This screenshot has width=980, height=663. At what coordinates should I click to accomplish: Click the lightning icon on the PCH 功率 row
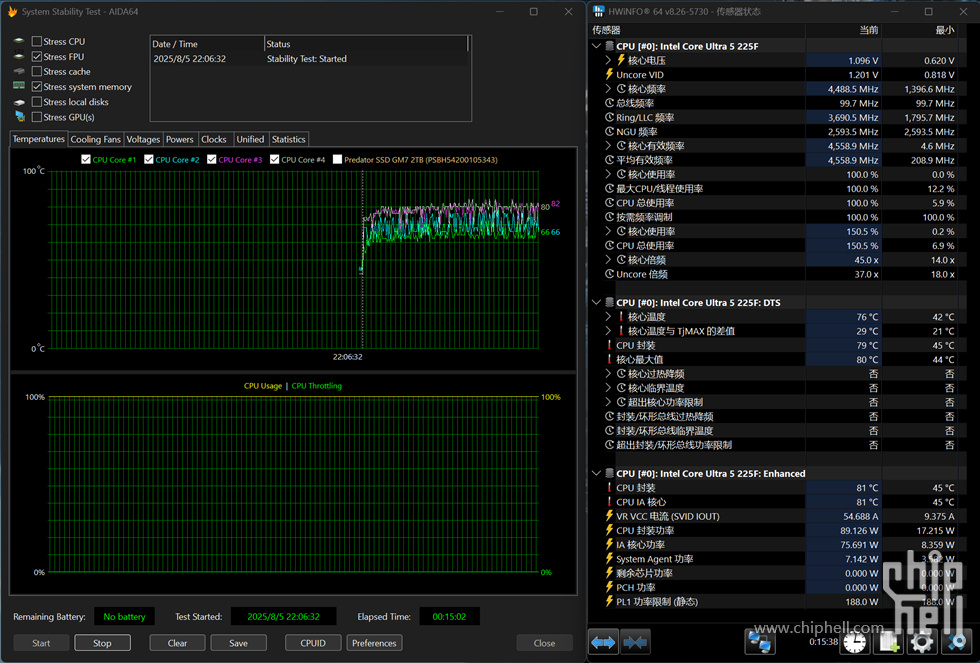609,587
